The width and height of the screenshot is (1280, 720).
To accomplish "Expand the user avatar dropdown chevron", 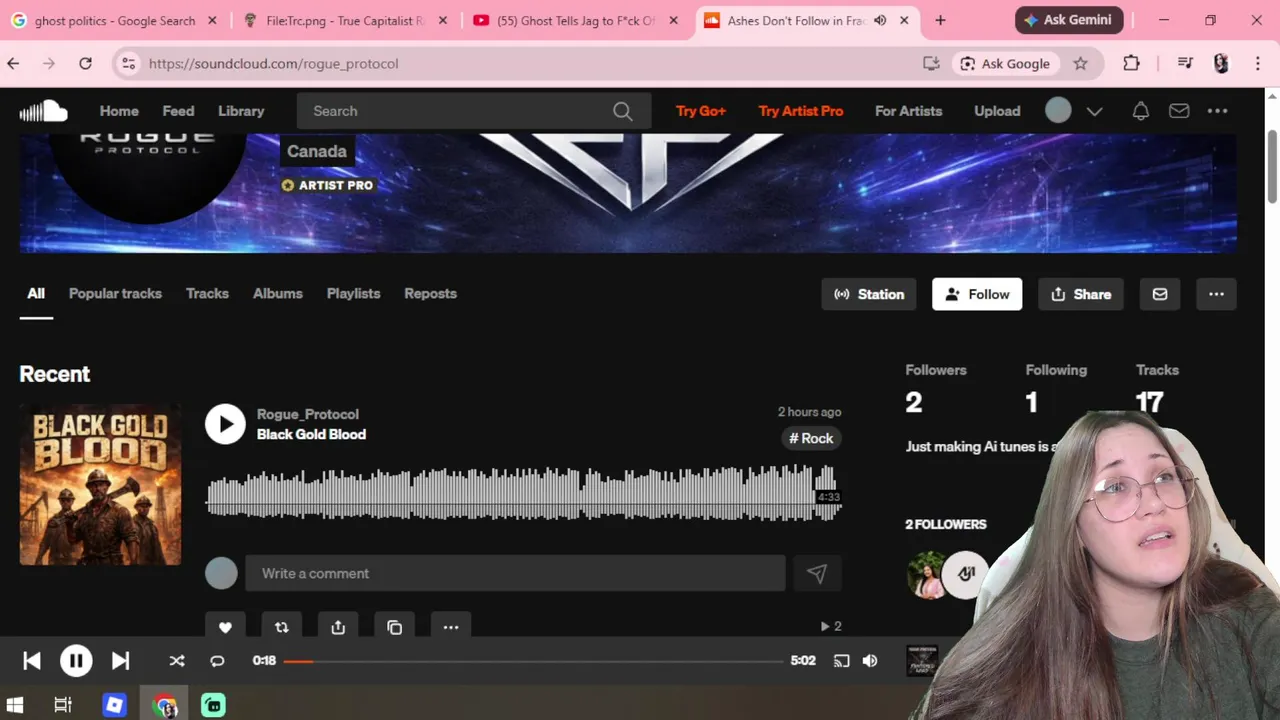I will point(1094,111).
